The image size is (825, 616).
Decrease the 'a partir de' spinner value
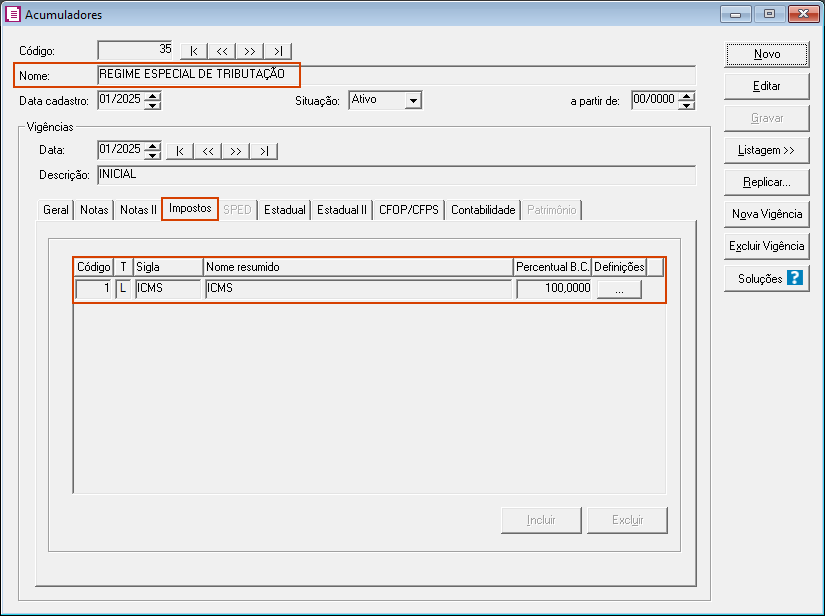coord(686,104)
